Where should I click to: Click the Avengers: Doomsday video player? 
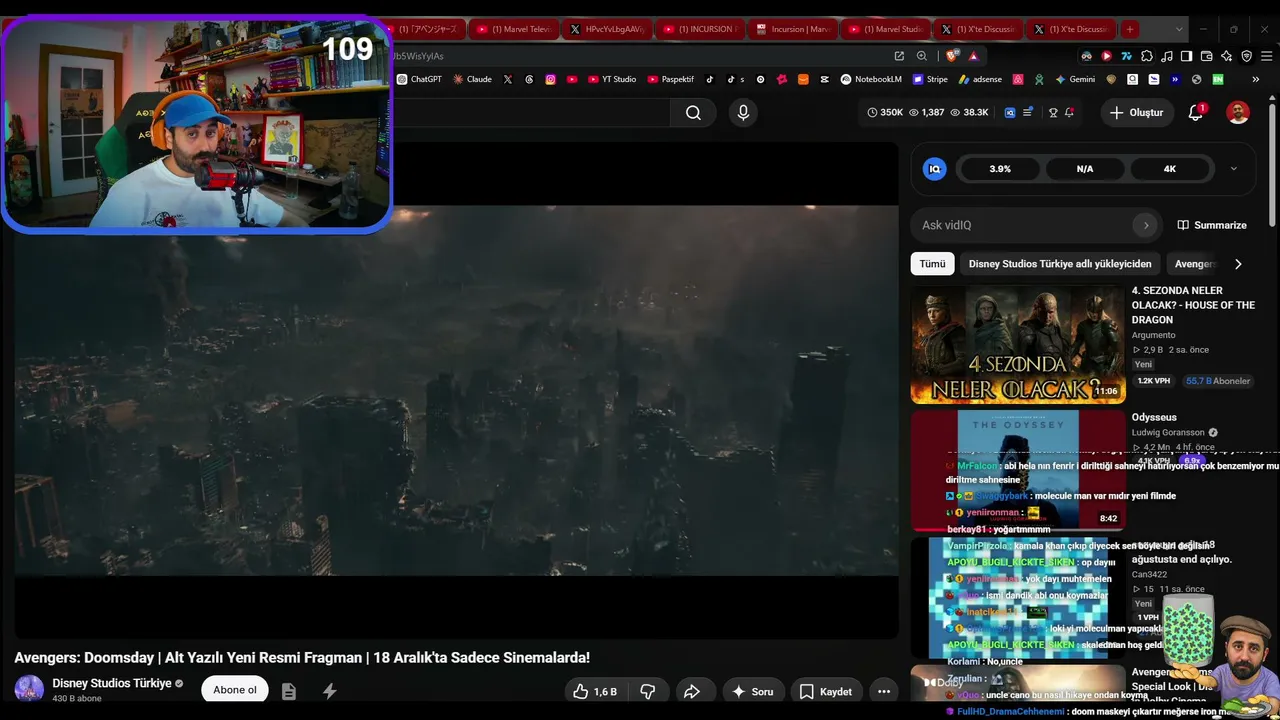456,390
